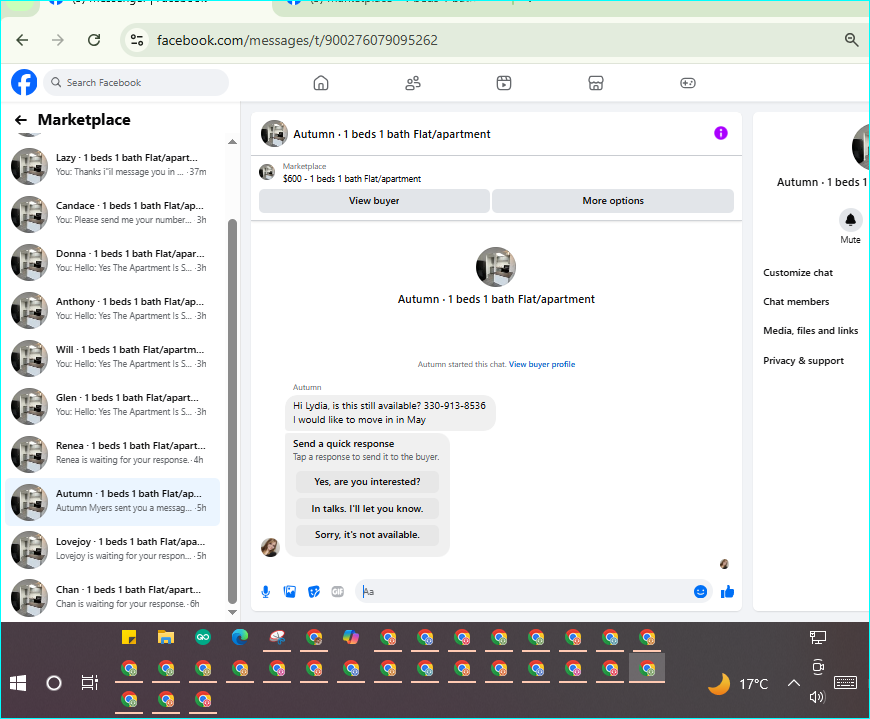Image resolution: width=870 pixels, height=719 pixels.
Task: Click the '$600 - 1 beds 1 bath Flat/apartment' listing
Action: (352, 179)
